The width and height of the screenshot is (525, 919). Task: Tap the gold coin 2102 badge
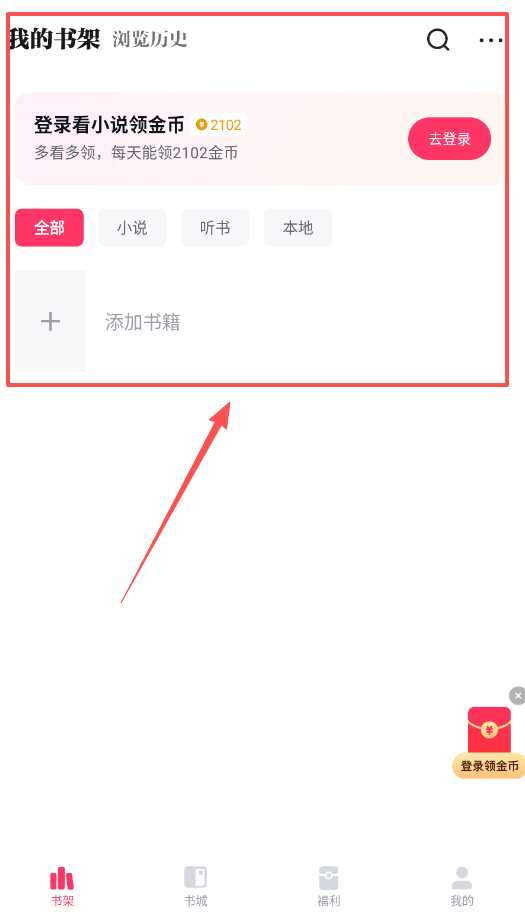click(x=218, y=125)
